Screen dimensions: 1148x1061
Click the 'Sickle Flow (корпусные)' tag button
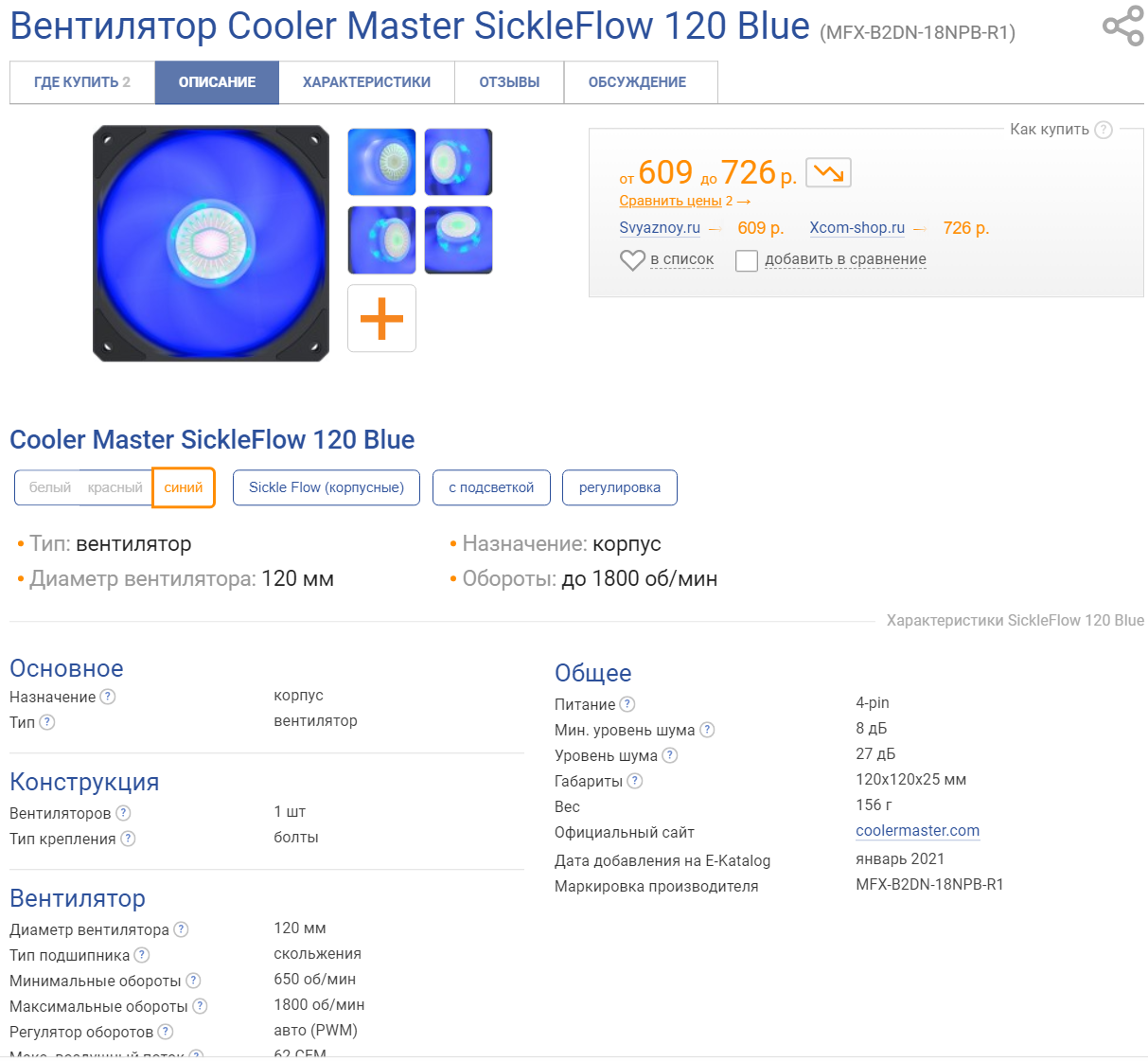pyautogui.click(x=327, y=487)
